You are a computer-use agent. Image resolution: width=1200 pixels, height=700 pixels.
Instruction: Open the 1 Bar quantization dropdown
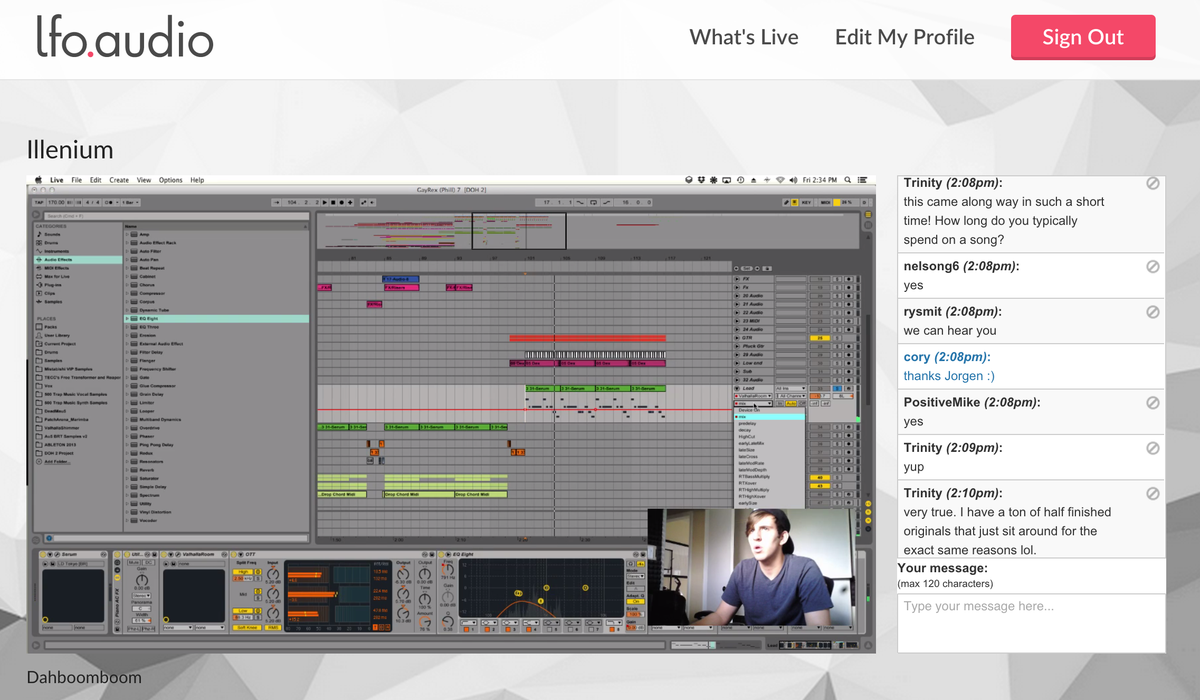(x=131, y=202)
